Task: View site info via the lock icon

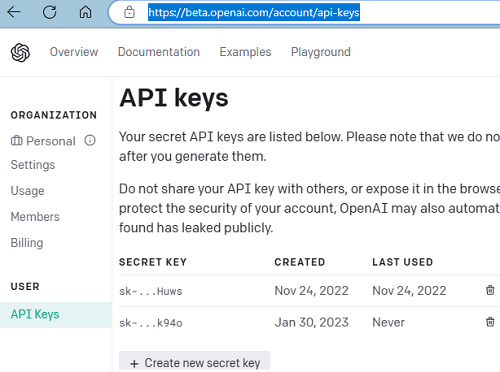Action: [129, 13]
